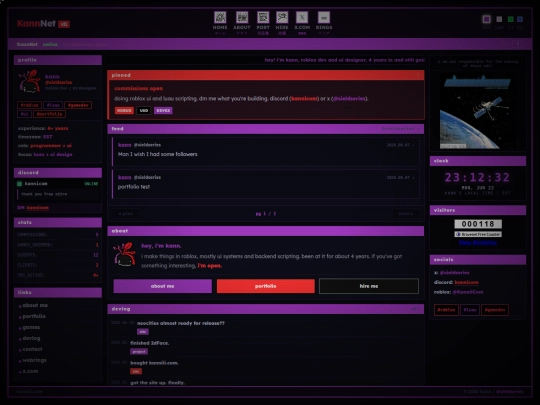The height and width of the screenshot is (405, 540).
Task: Click the #gamedev tag in socials panel
Action: pyautogui.click(x=495, y=310)
